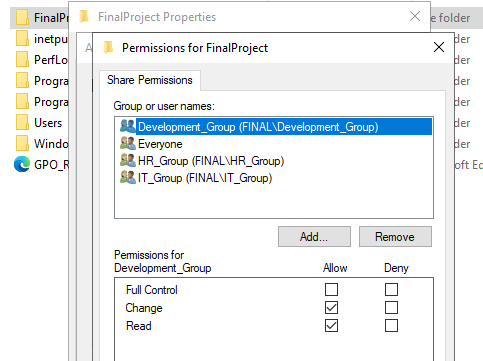Click the Read permission label

point(139,326)
